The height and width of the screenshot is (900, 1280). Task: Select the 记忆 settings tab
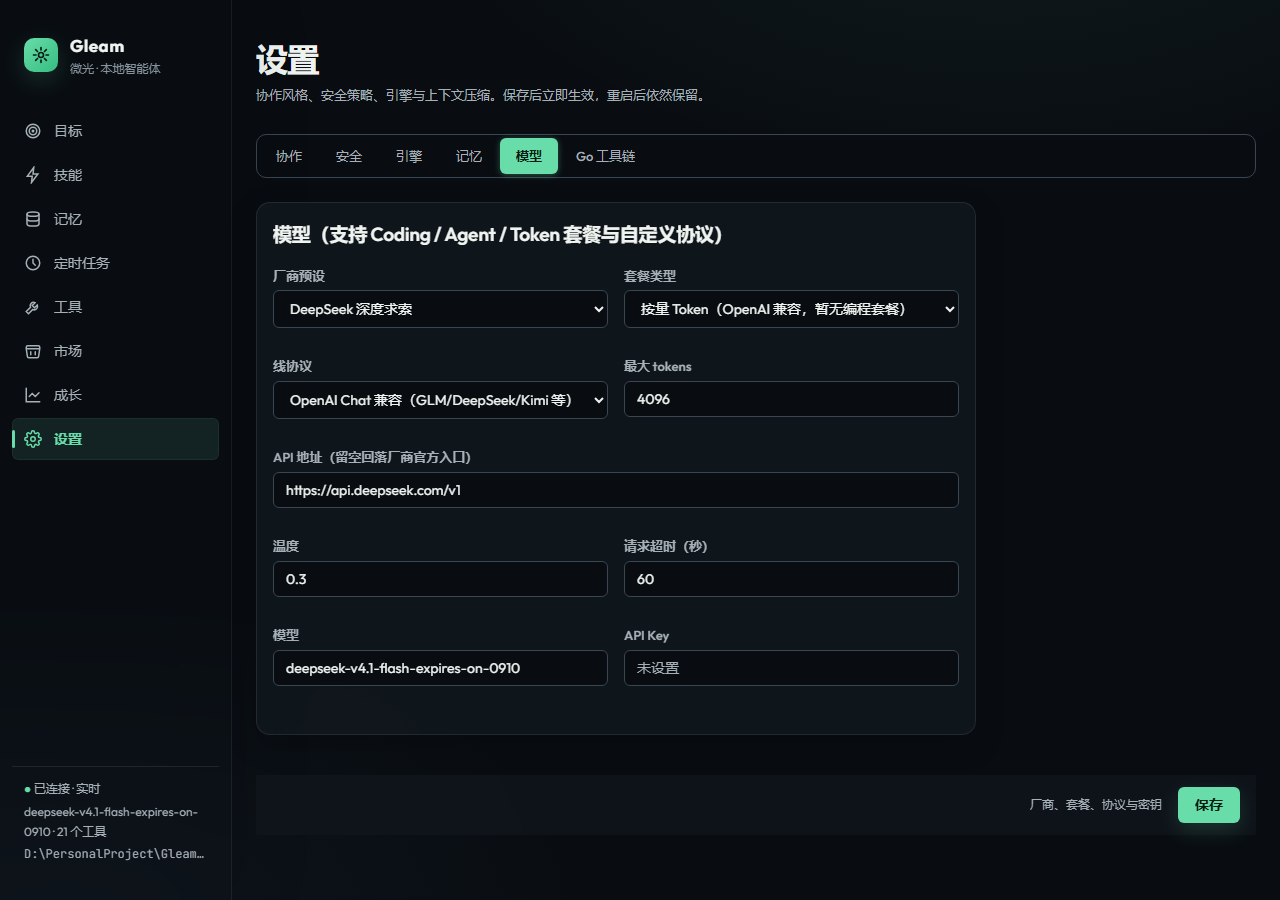tap(469, 156)
